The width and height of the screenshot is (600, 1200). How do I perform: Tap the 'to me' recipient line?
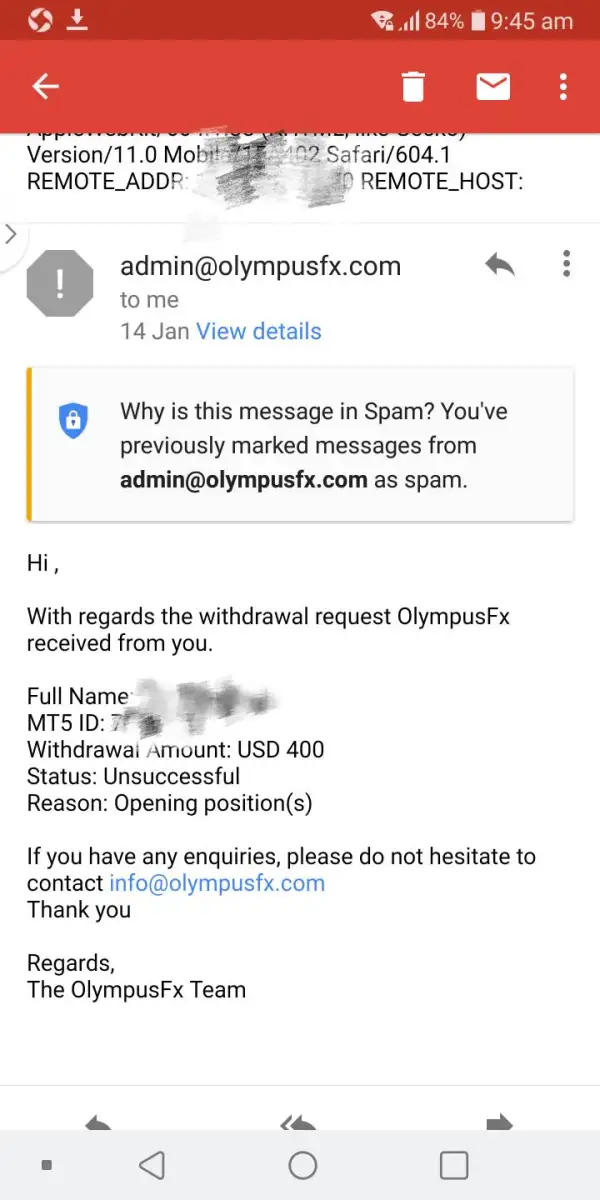pyautogui.click(x=149, y=299)
